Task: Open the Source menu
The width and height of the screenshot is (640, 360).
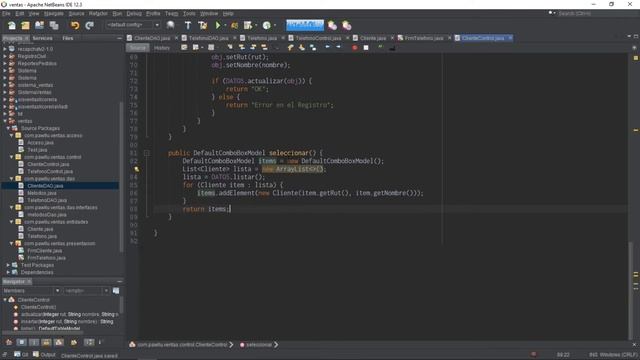Action: (76, 13)
